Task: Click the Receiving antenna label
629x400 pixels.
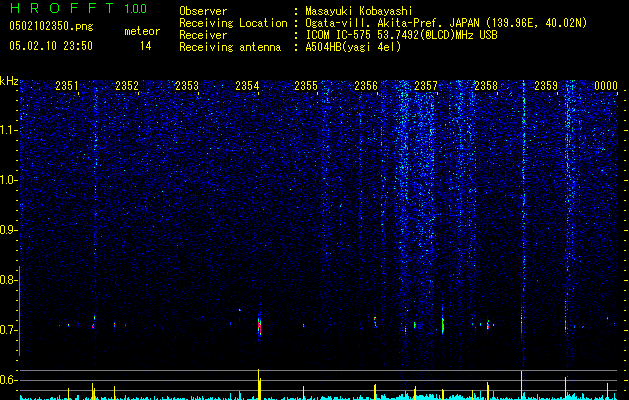Action: [230, 47]
